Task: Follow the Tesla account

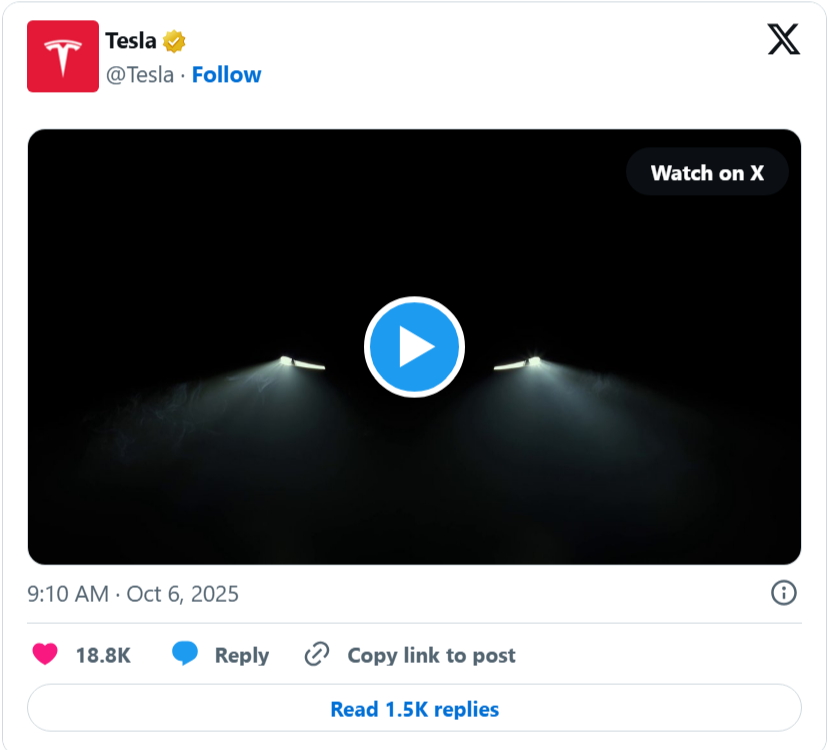Action: [x=226, y=75]
